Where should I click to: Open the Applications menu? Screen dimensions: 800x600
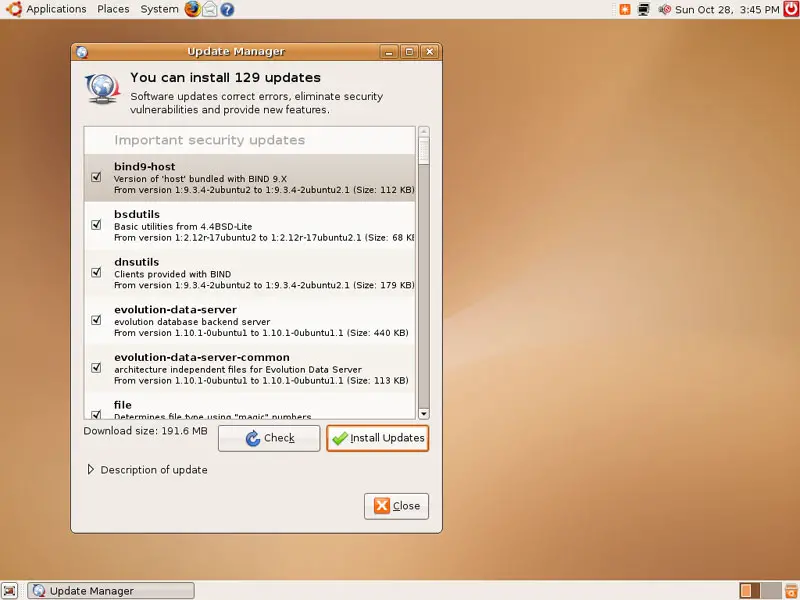(56, 9)
